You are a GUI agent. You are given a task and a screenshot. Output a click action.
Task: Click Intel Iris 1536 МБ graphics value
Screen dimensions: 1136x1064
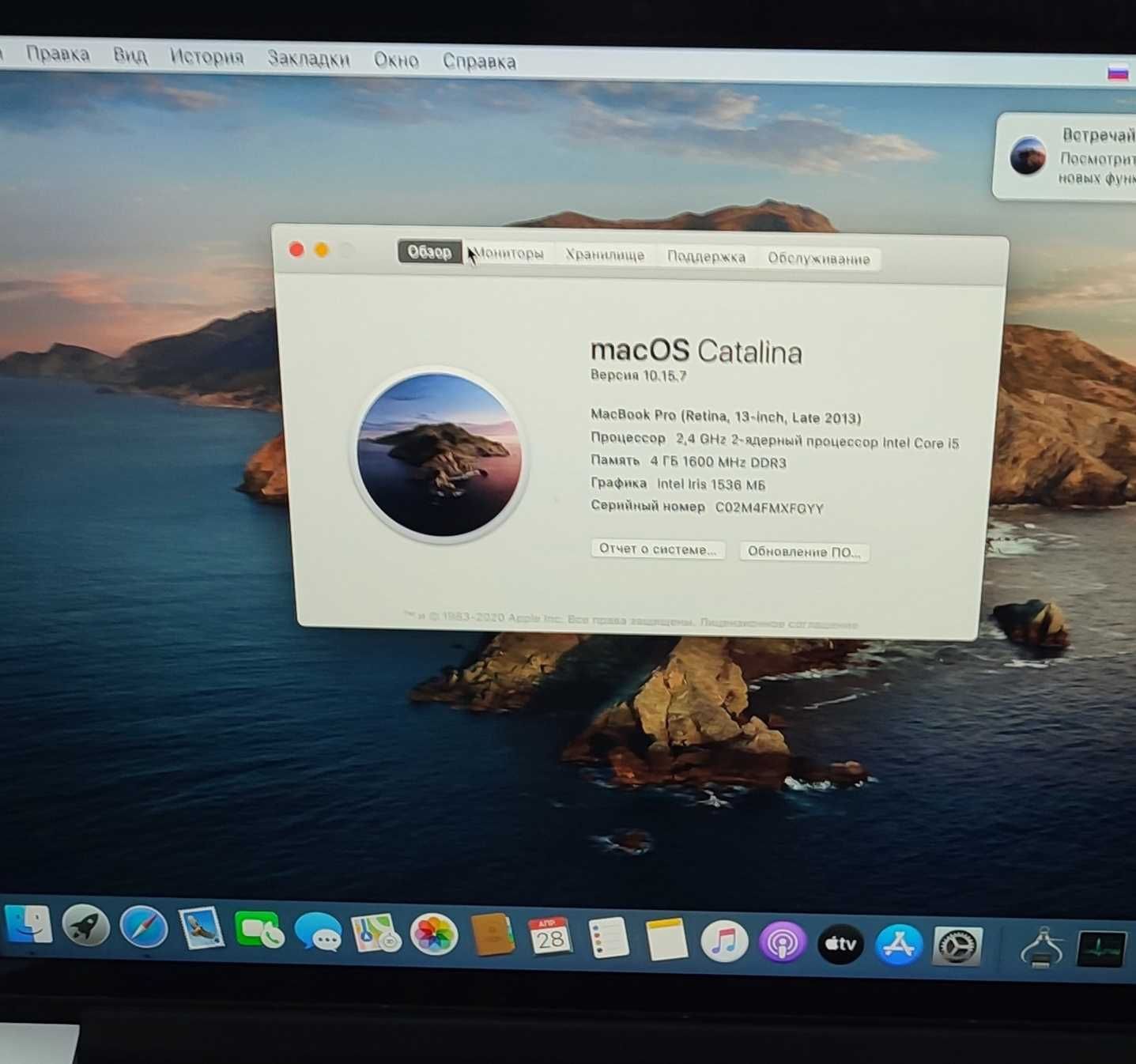pos(711,484)
